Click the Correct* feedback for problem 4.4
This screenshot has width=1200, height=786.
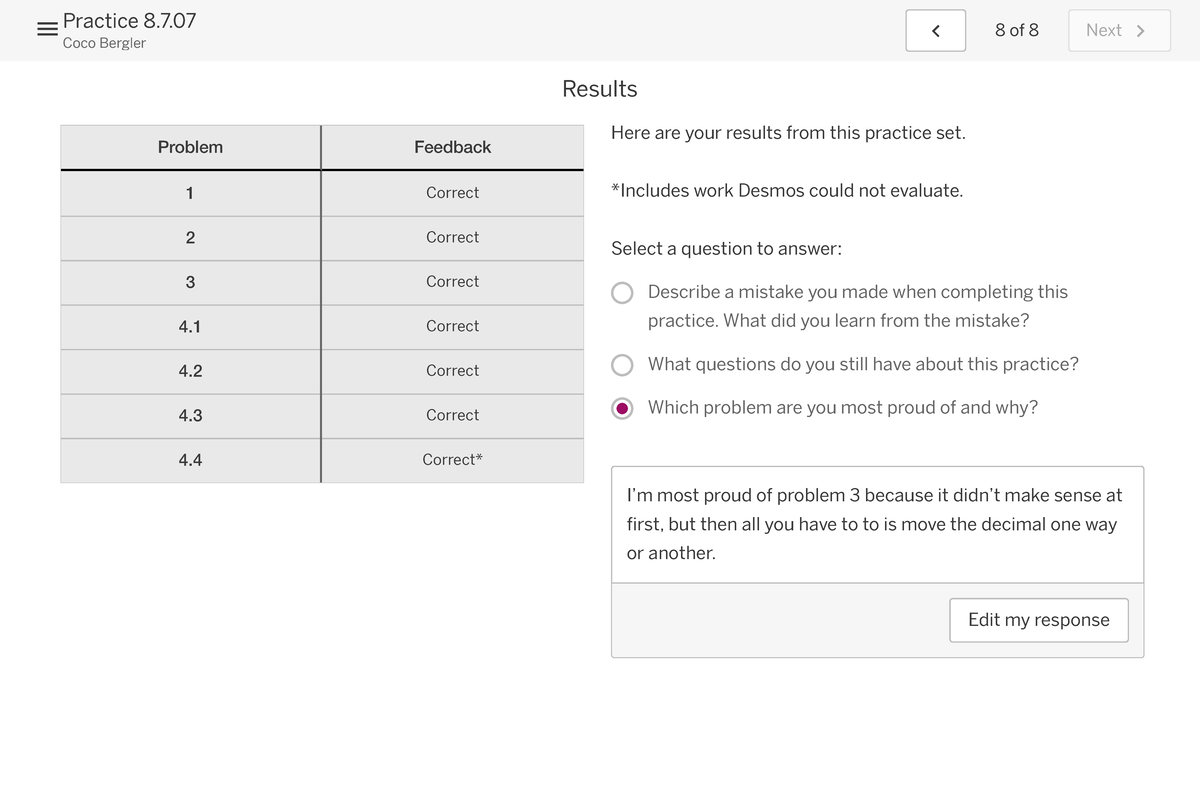point(452,460)
